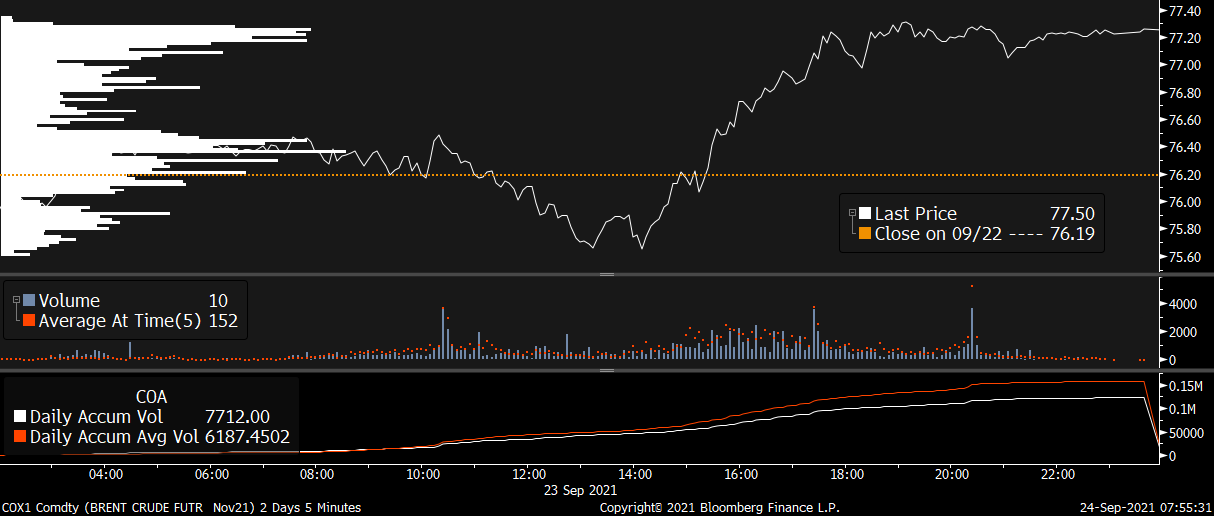The height and width of the screenshot is (516, 1214).
Task: Click the red Average At Time swatch
Action: tap(29, 321)
